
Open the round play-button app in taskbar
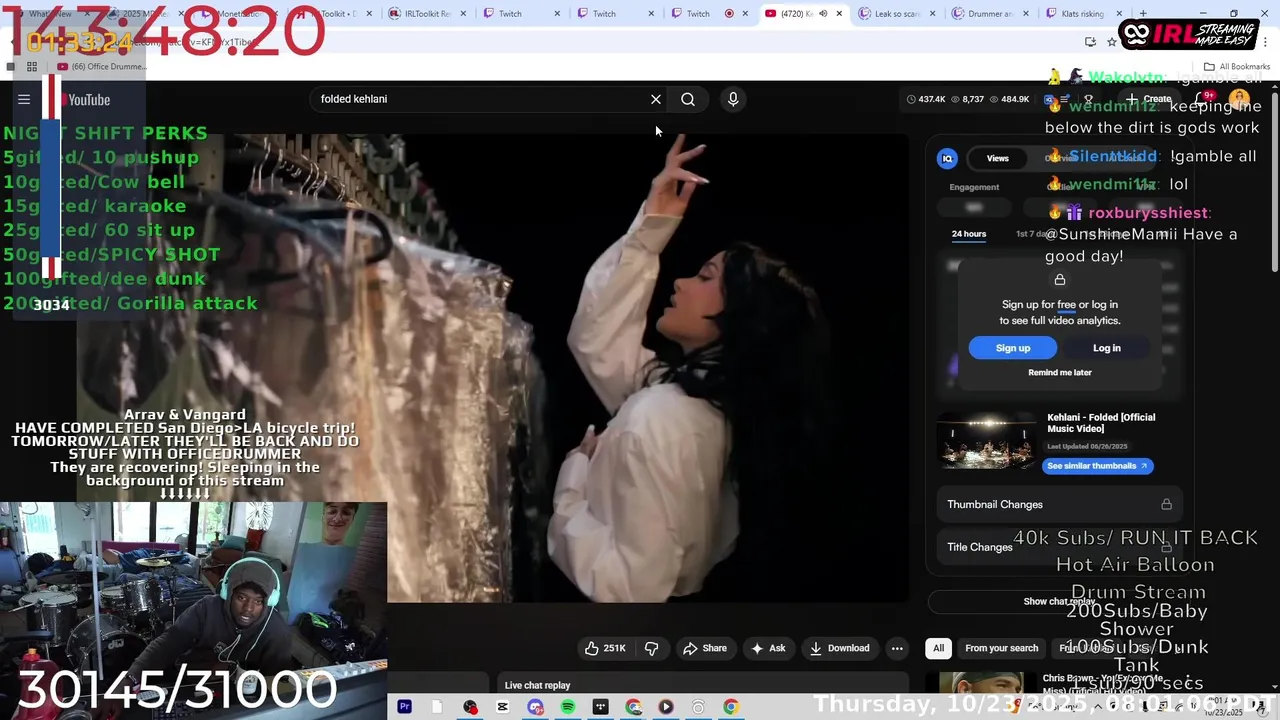tap(666, 707)
